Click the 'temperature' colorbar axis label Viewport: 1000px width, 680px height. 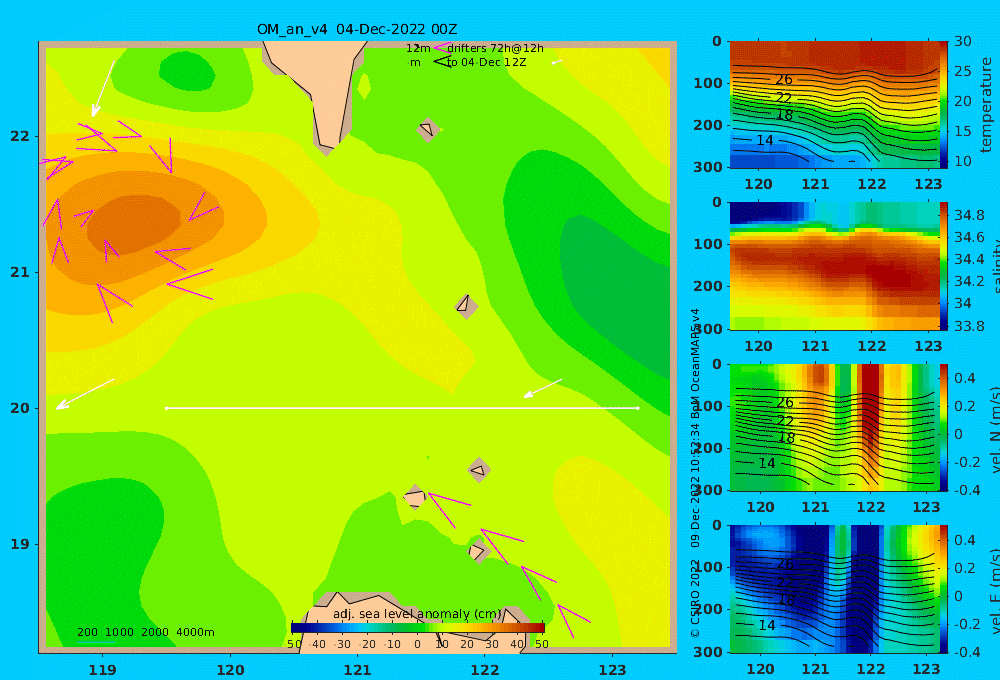(986, 105)
